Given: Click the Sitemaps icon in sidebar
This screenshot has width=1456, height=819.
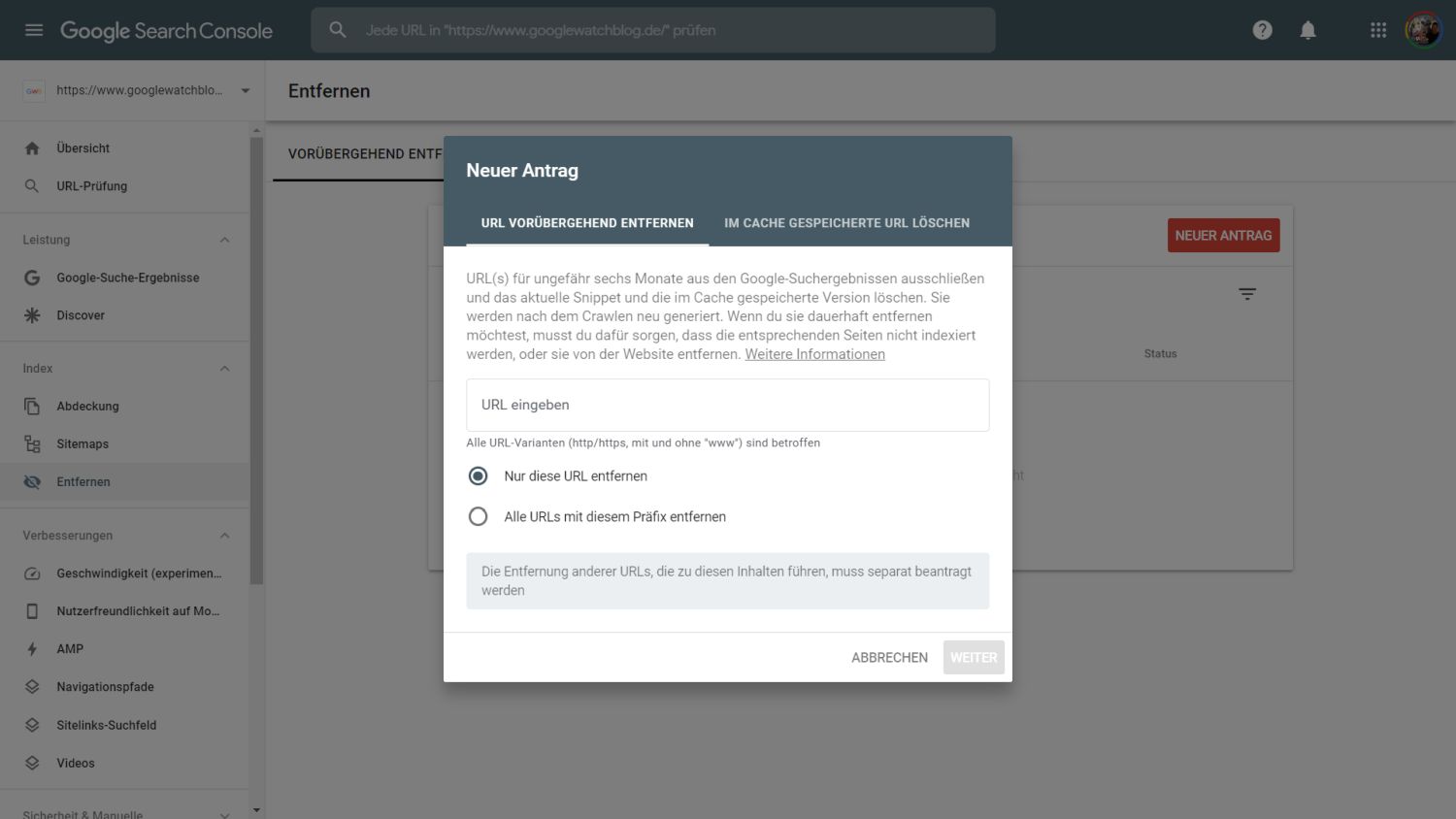Looking at the screenshot, I should pos(32,444).
